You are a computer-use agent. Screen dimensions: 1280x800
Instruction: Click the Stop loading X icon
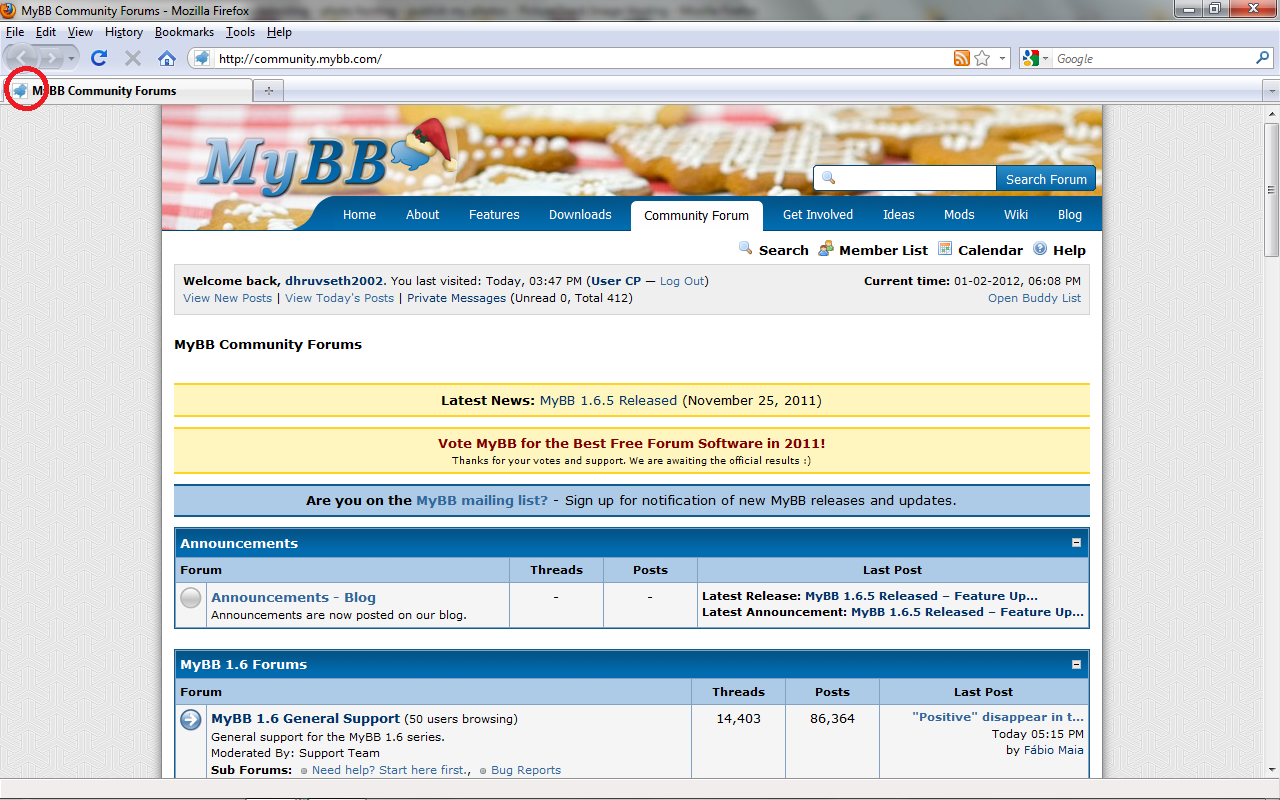(133, 58)
